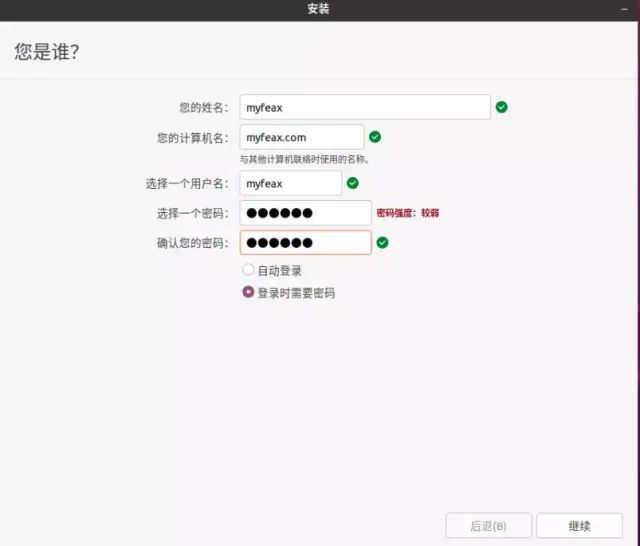Click the 选择一个用户名 input field
Image resolution: width=640 pixels, height=546 pixels.
click(290, 183)
